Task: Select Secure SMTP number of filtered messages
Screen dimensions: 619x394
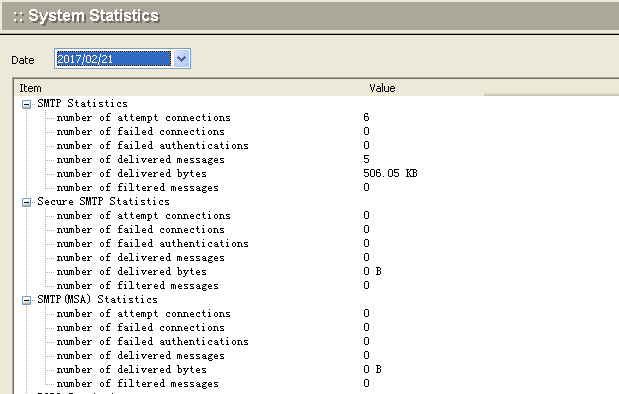Action: (137, 285)
